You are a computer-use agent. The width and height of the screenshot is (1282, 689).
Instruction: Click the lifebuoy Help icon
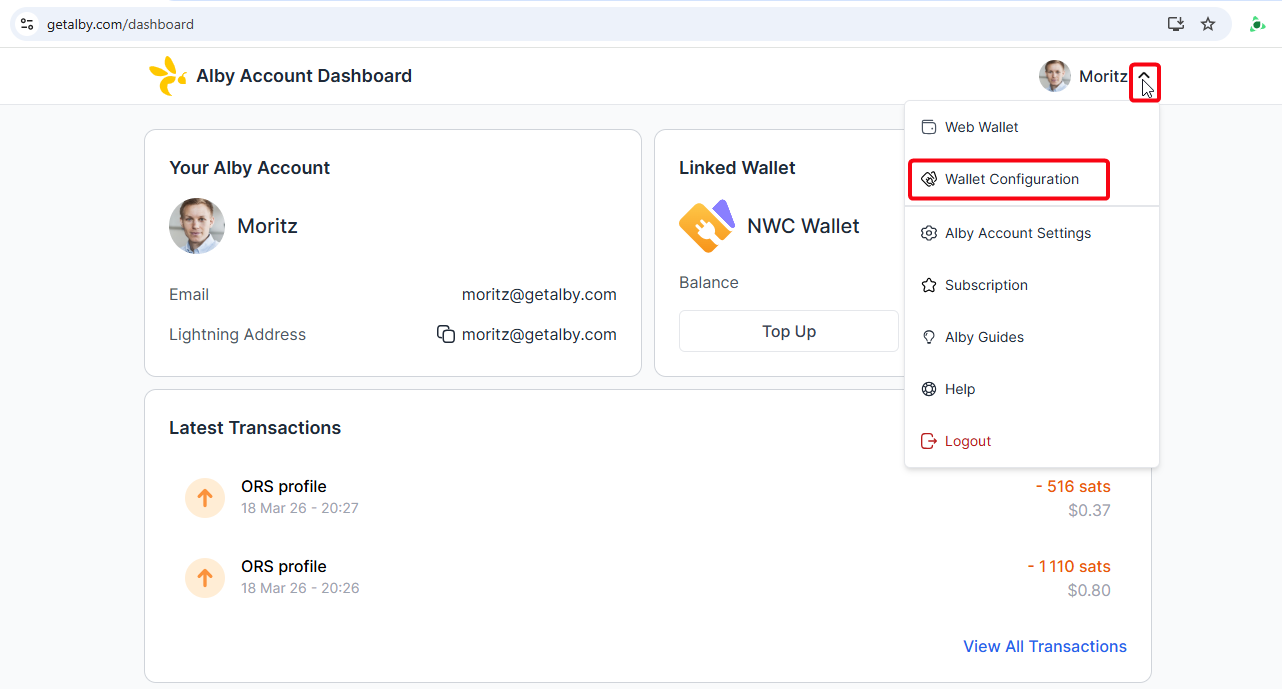click(929, 389)
